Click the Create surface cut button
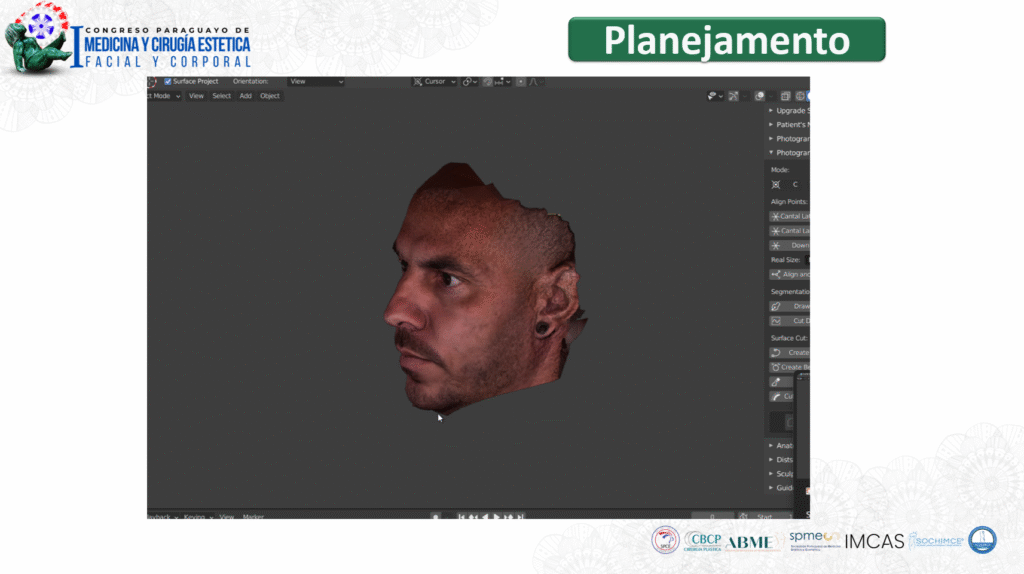The image size is (1024, 574). pos(790,353)
